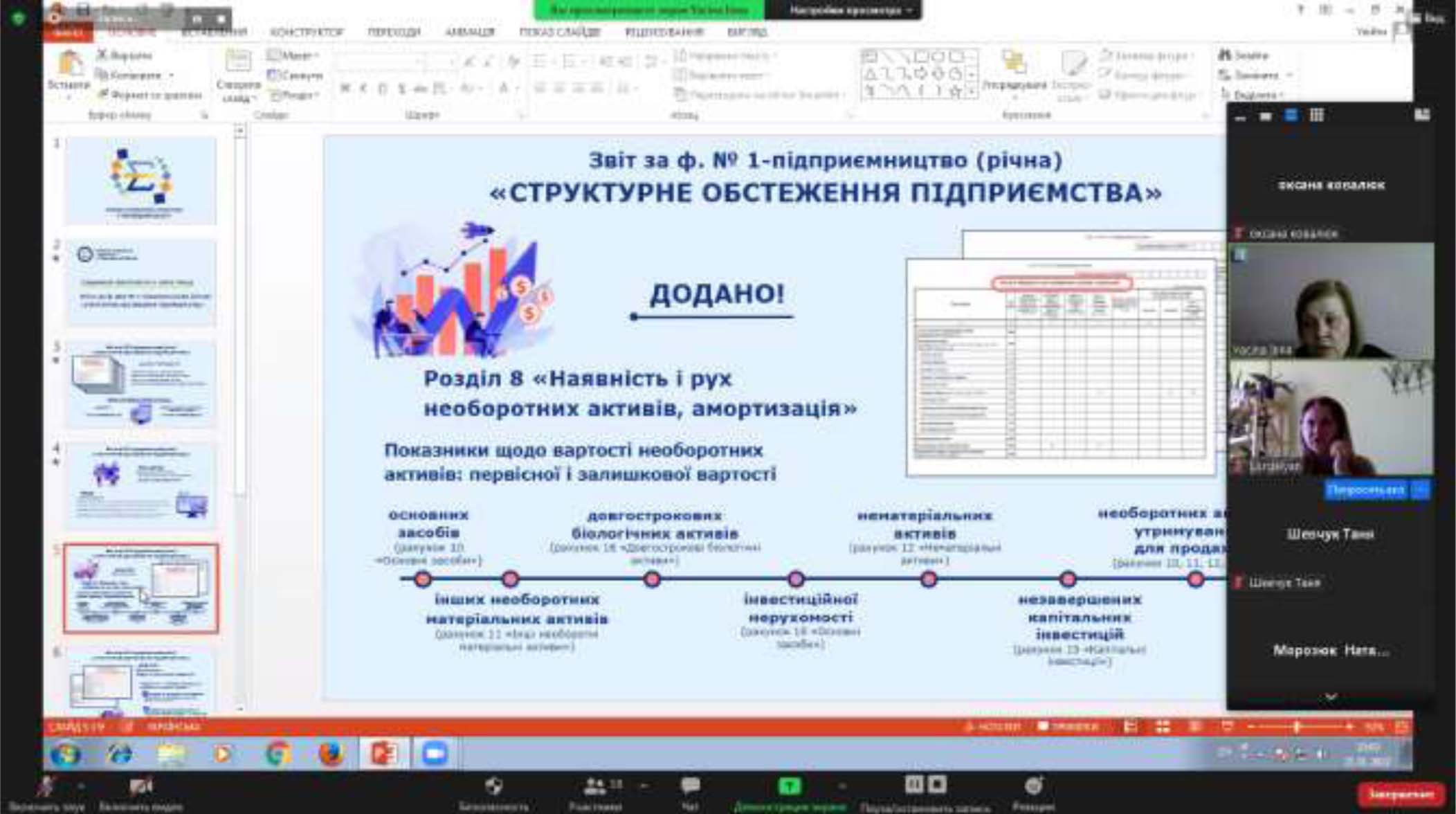Expand the Copy (Копіювати) dropdown arrow
Screen dimensions: 1456x814
coord(171,75)
